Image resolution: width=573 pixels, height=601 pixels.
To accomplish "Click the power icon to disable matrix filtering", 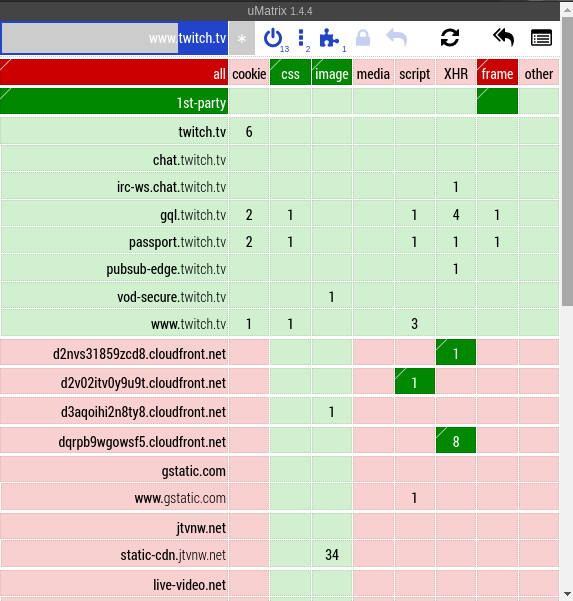I will [273, 38].
